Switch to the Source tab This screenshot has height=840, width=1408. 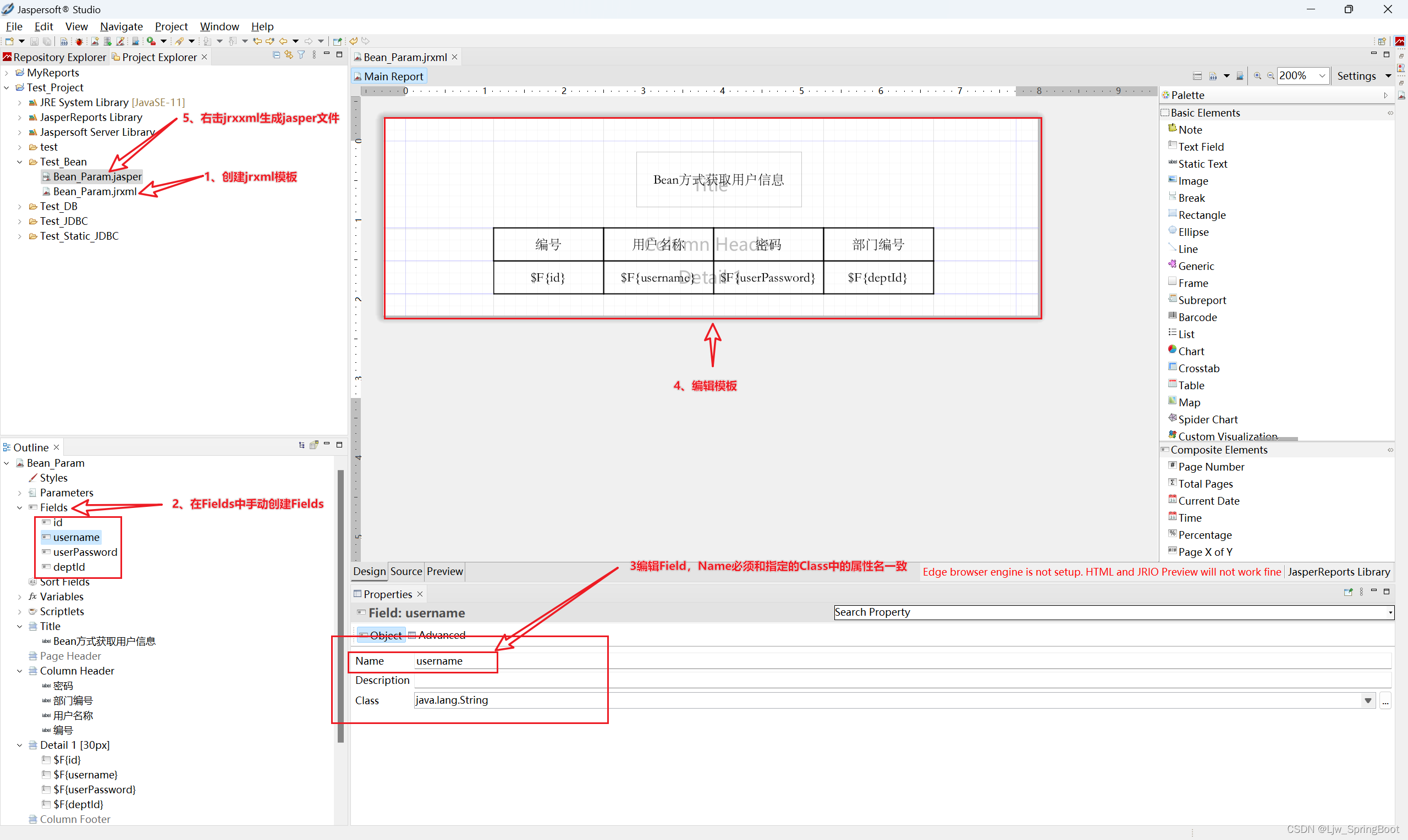[406, 572]
